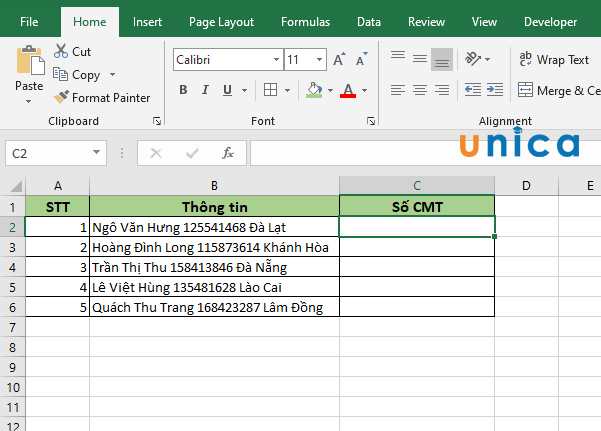Switch to the View tab

click(x=484, y=22)
